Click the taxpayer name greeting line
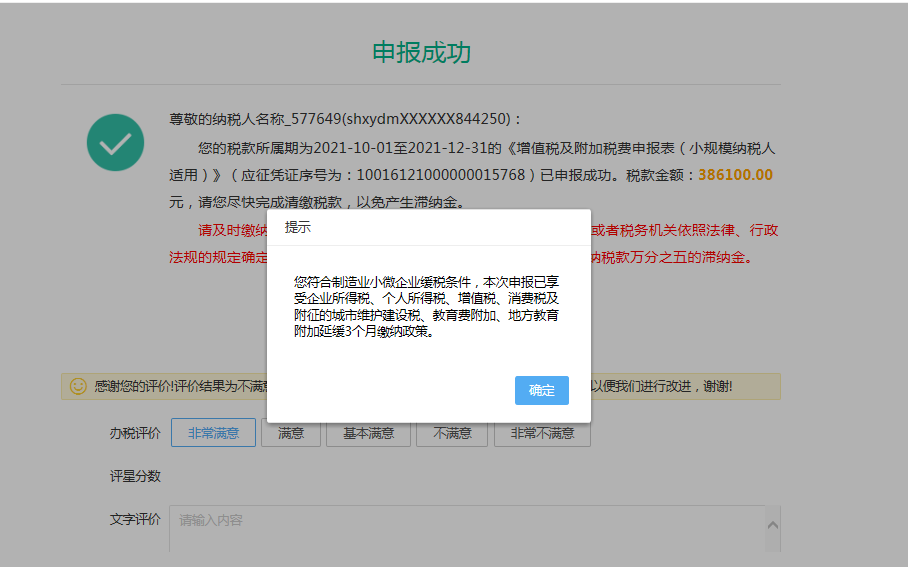908x567 pixels. coord(345,119)
